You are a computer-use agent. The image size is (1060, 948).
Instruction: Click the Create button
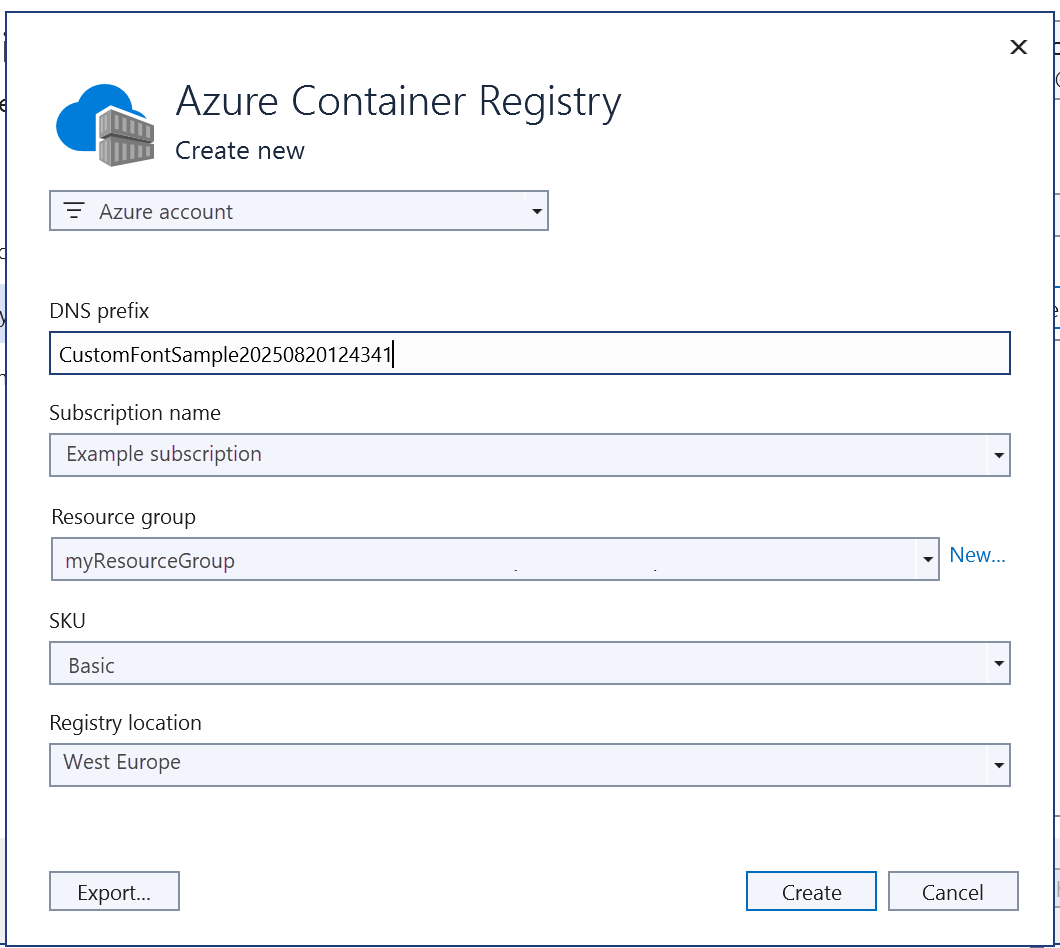pos(811,891)
